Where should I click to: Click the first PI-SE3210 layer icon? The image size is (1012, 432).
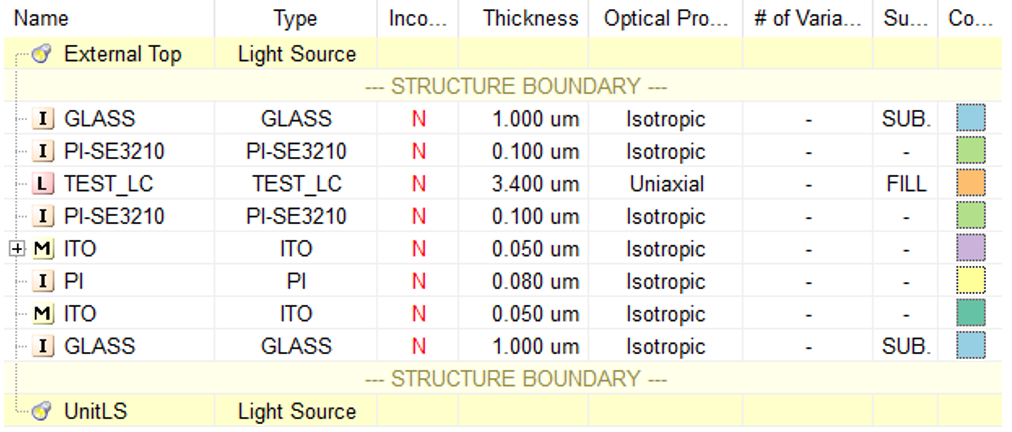click(x=44, y=152)
